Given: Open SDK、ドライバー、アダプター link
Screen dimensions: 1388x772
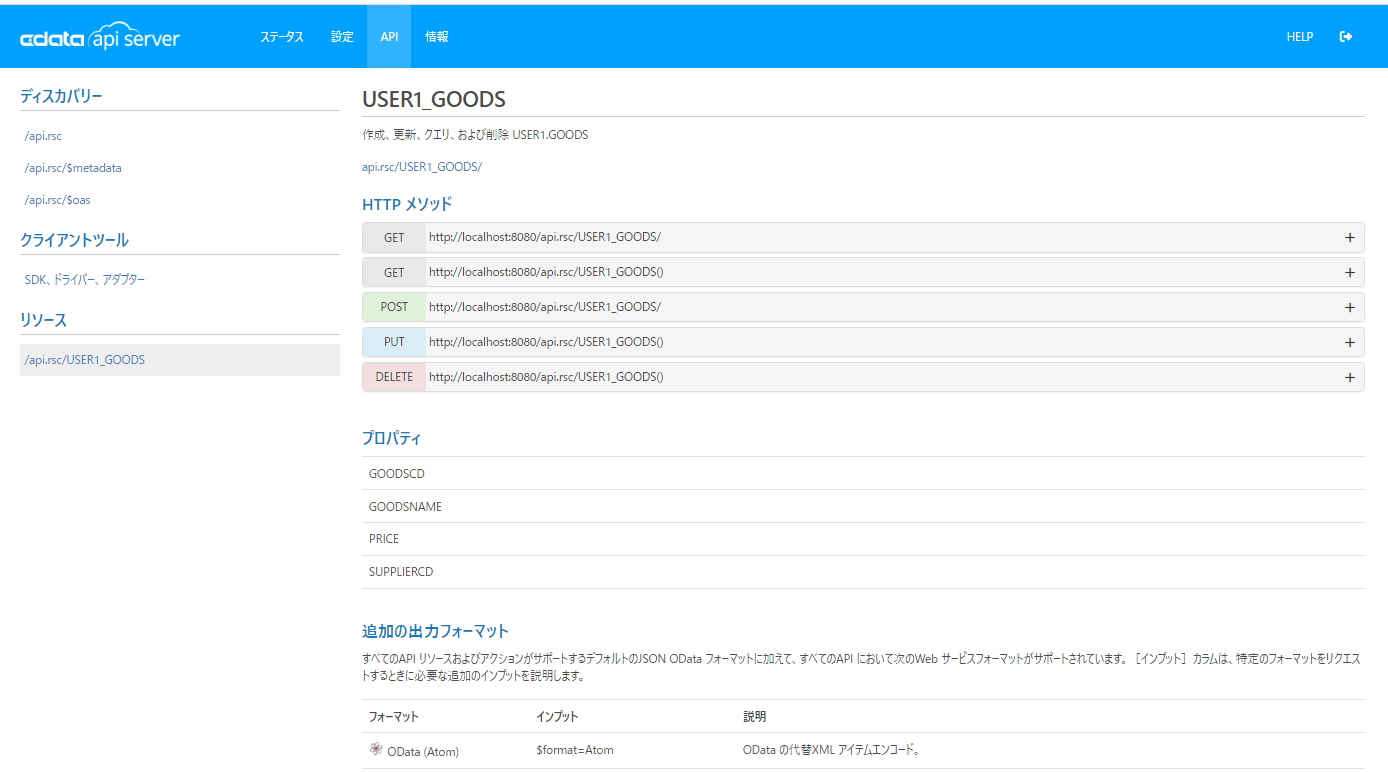Looking at the screenshot, I should pyautogui.click(x=85, y=280).
